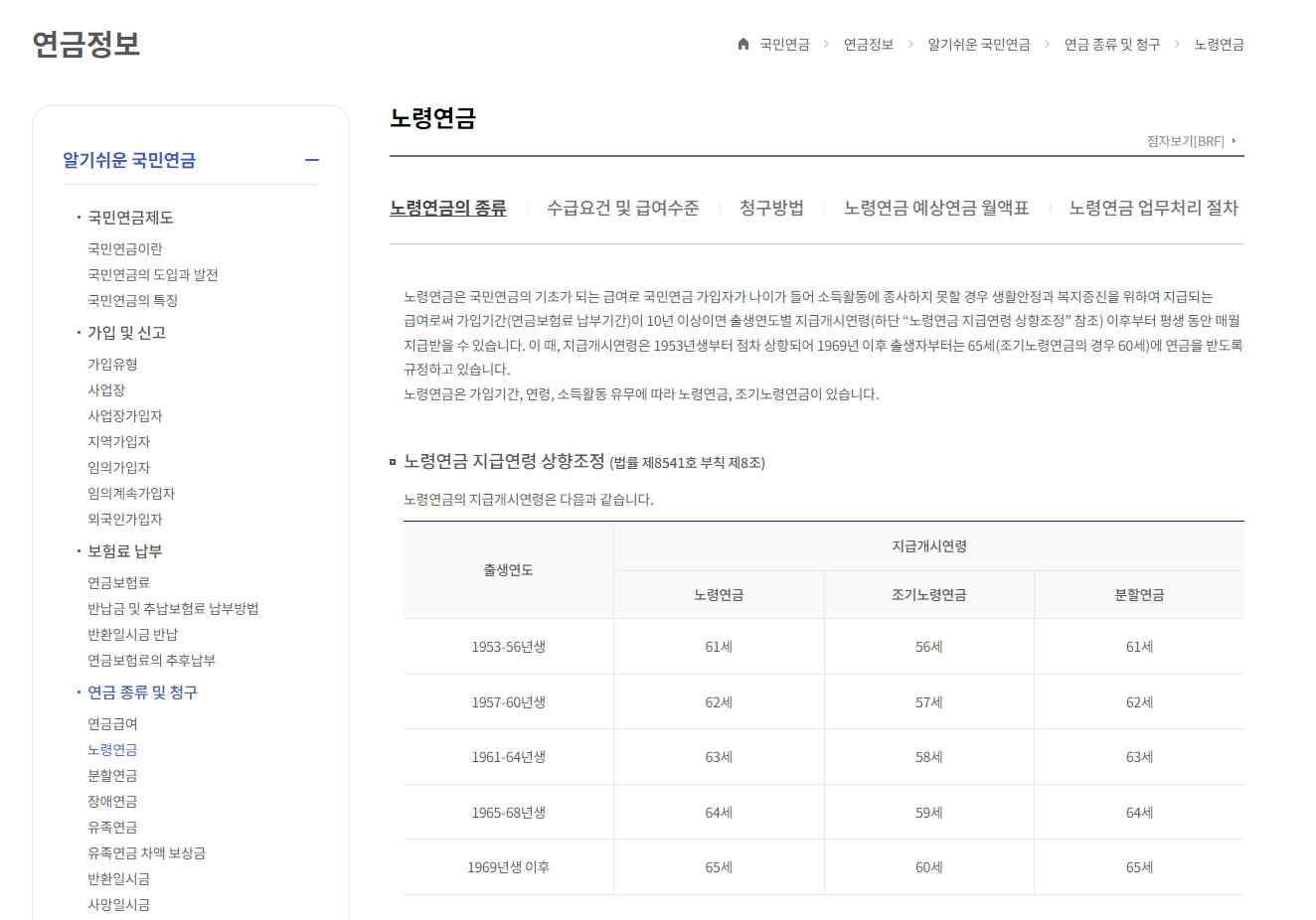Click the 1953-56년생 table cell
Image resolution: width=1316 pixels, height=920 pixels.
[509, 647]
